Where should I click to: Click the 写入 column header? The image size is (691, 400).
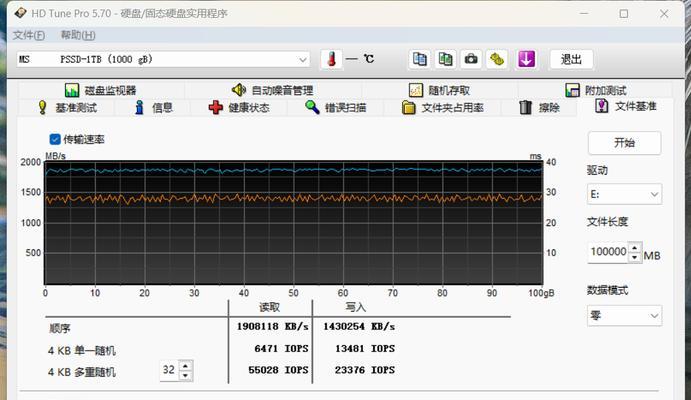356,307
